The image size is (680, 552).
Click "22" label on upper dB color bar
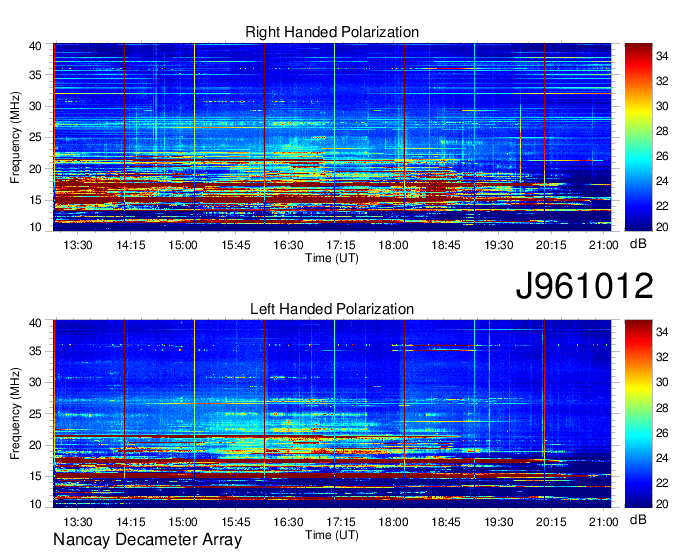tap(662, 206)
